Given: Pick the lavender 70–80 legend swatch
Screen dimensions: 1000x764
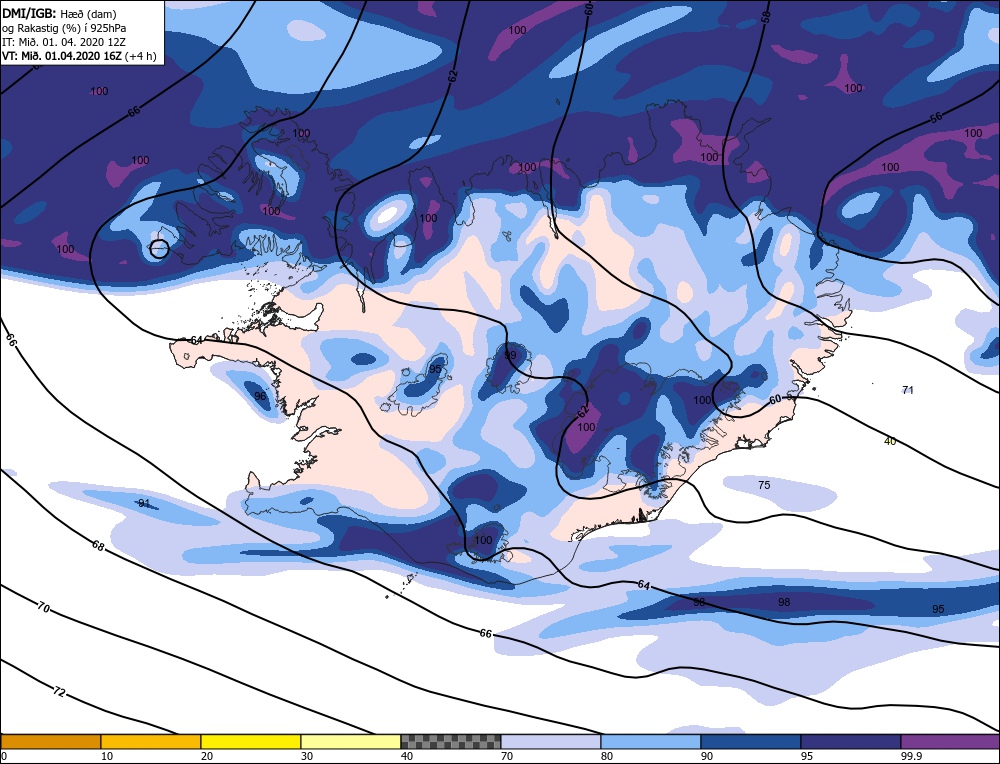Looking at the screenshot, I should 551,741.
